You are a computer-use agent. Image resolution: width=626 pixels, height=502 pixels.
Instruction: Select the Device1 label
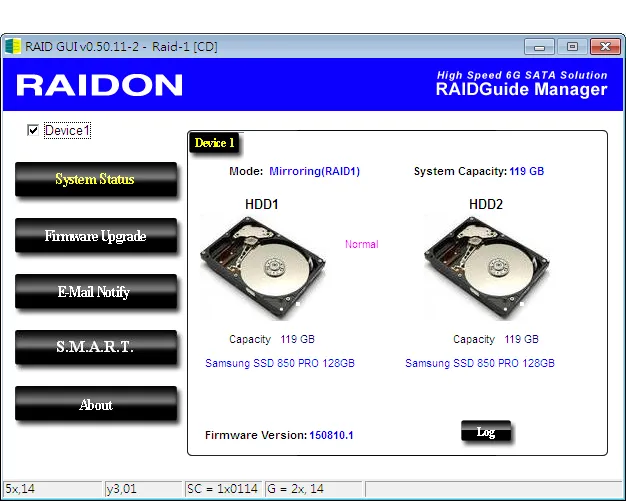(x=67, y=131)
